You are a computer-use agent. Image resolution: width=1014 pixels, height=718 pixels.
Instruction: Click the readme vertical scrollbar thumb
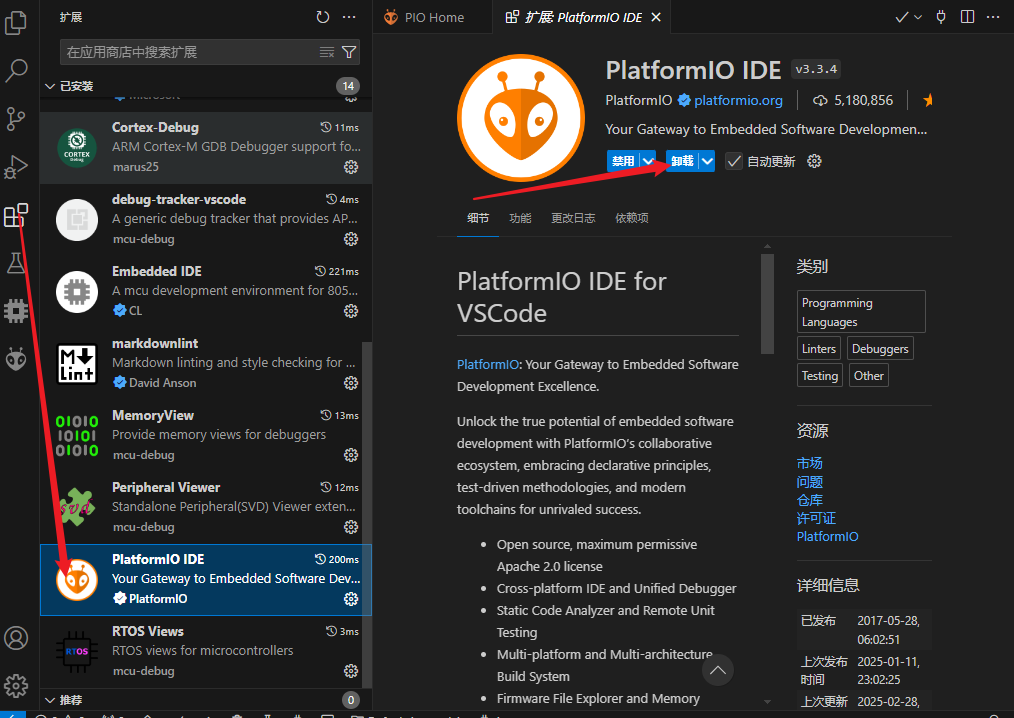point(768,304)
